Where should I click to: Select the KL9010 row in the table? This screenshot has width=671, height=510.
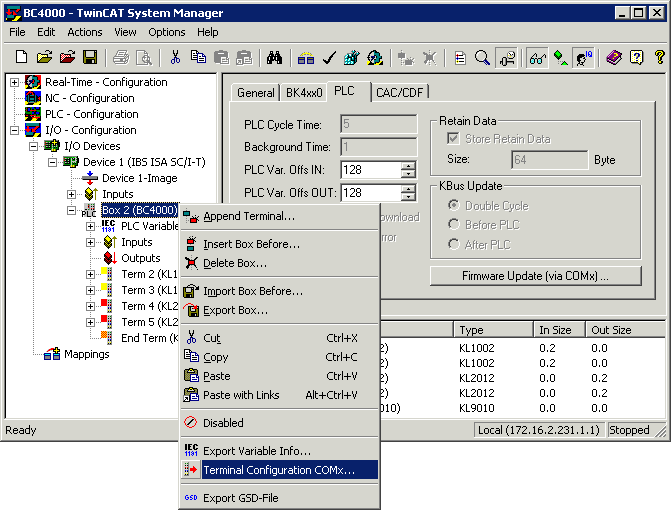pos(522,408)
